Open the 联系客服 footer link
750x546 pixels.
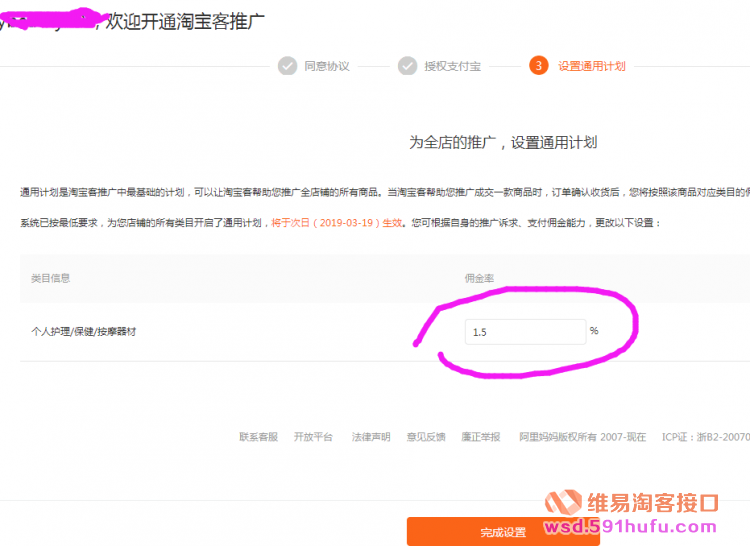pyautogui.click(x=258, y=437)
